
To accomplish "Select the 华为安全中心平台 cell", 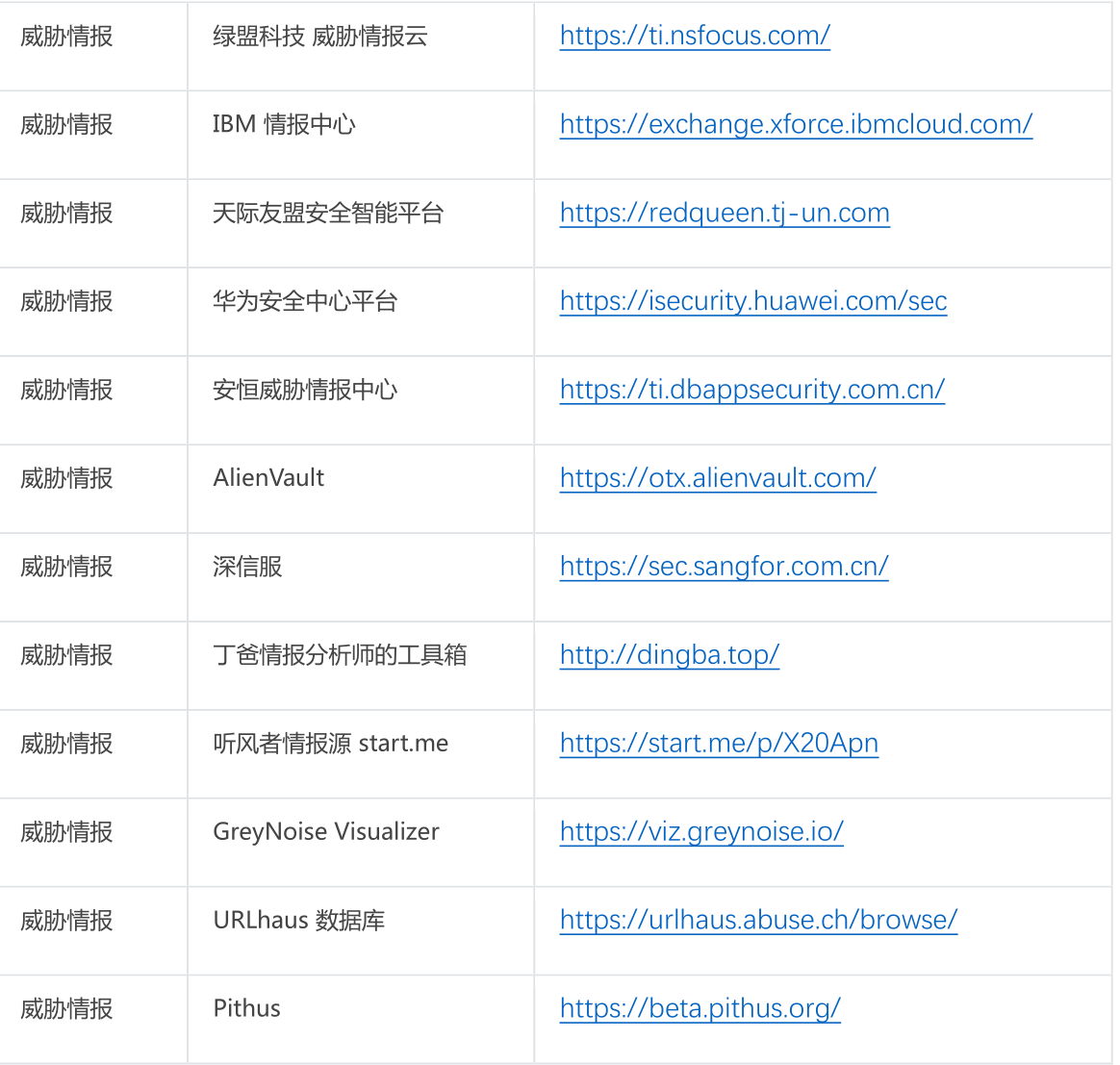I will (305, 302).
